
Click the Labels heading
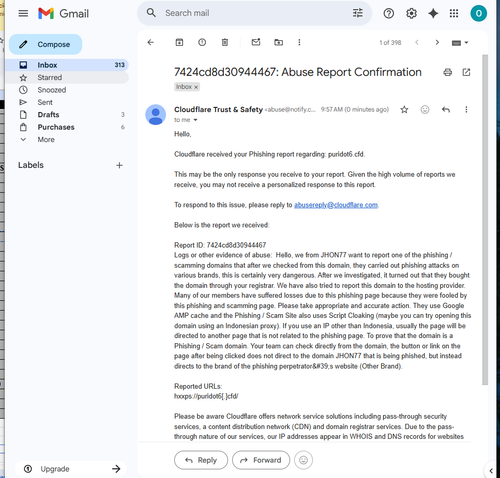point(31,165)
